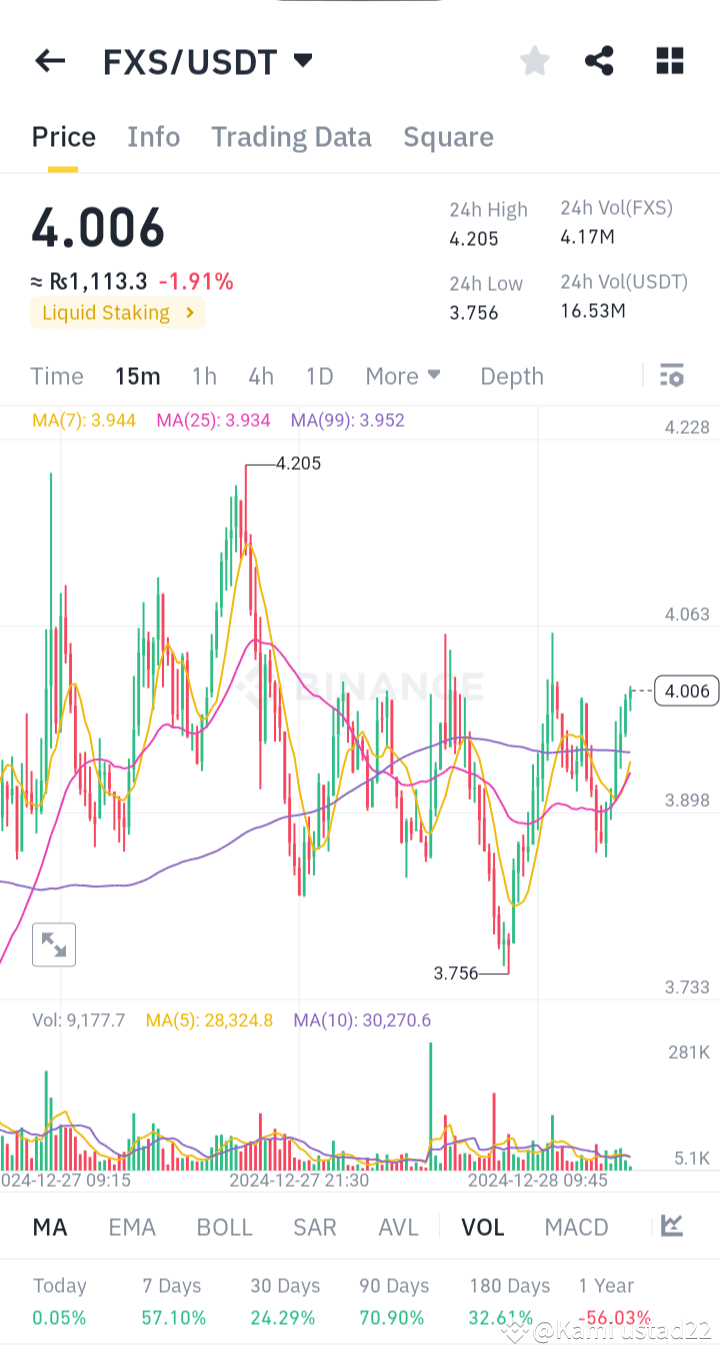Open the trading pair selector dropdown
720x1353 pixels.
click(303, 61)
